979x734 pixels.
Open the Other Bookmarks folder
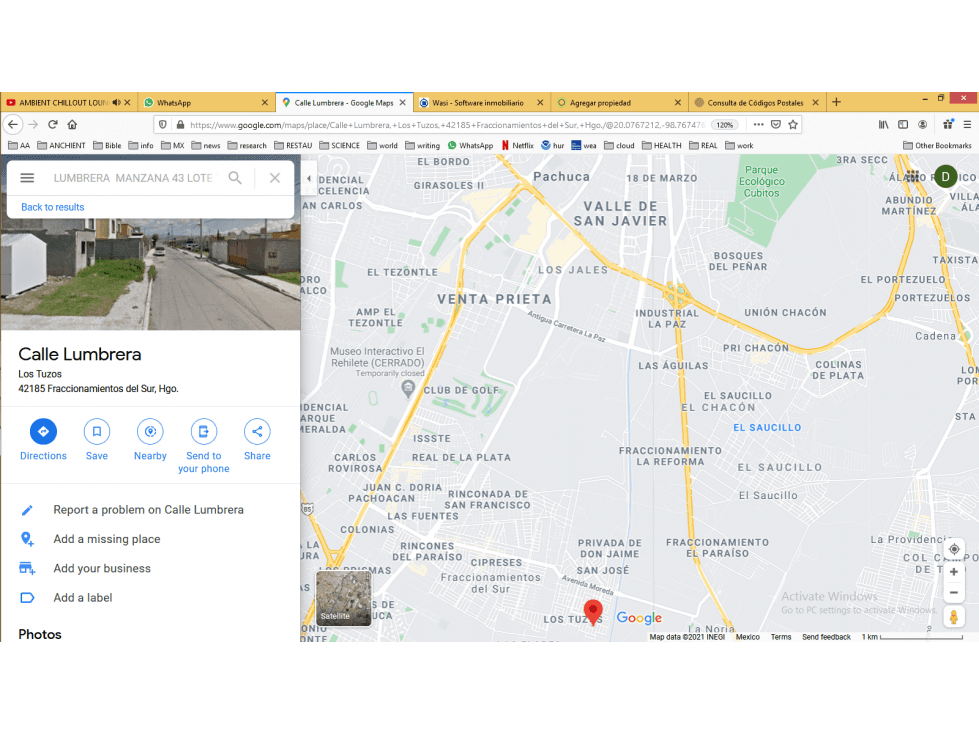(x=937, y=145)
